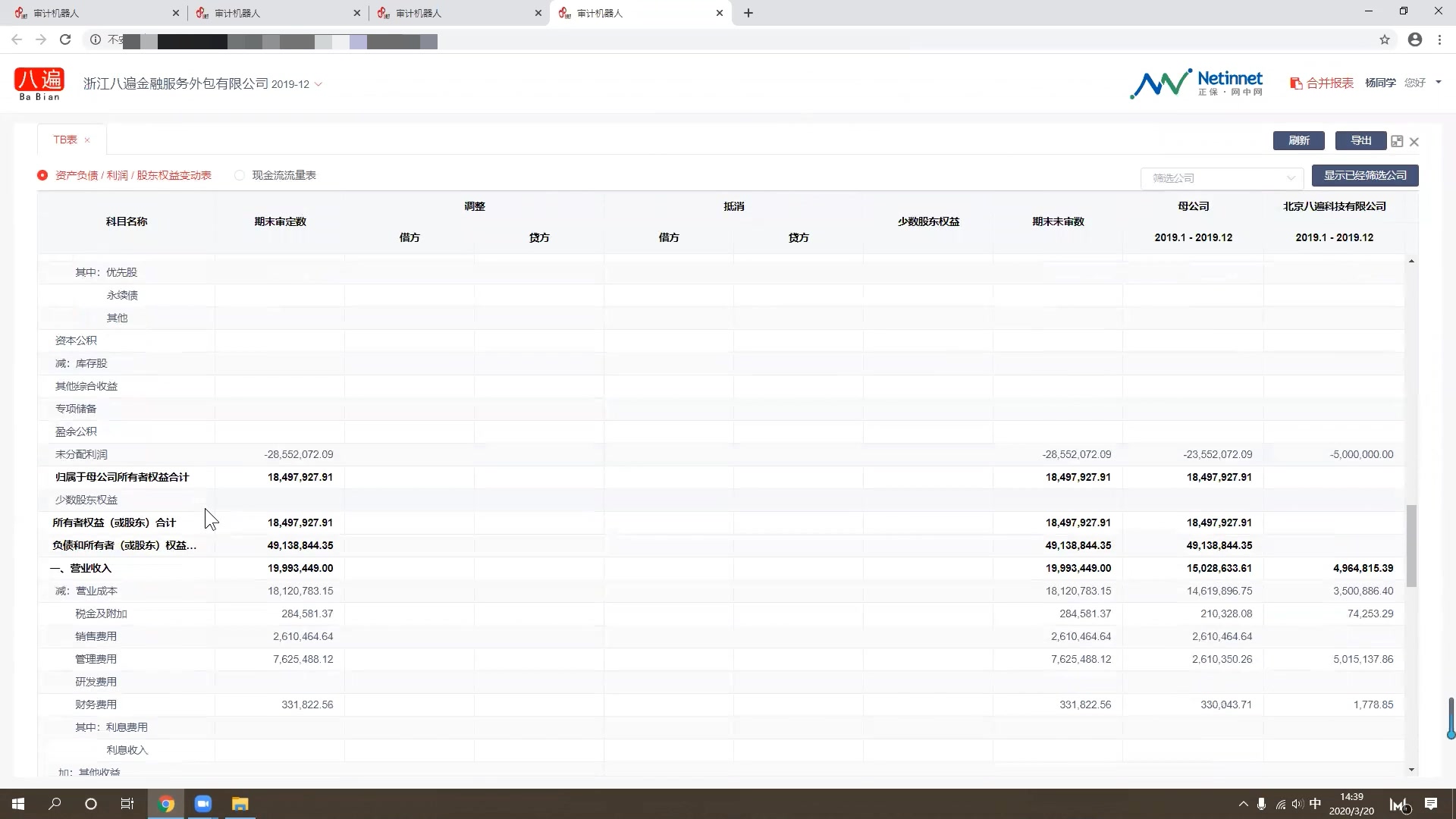Screen dimensions: 1456x819
Task: Open Zoom app on taskbar
Action: click(202, 804)
